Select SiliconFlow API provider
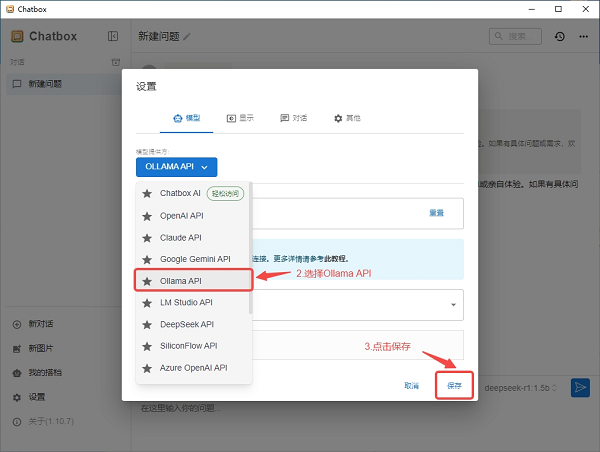This screenshot has width=600, height=452. (x=193, y=346)
